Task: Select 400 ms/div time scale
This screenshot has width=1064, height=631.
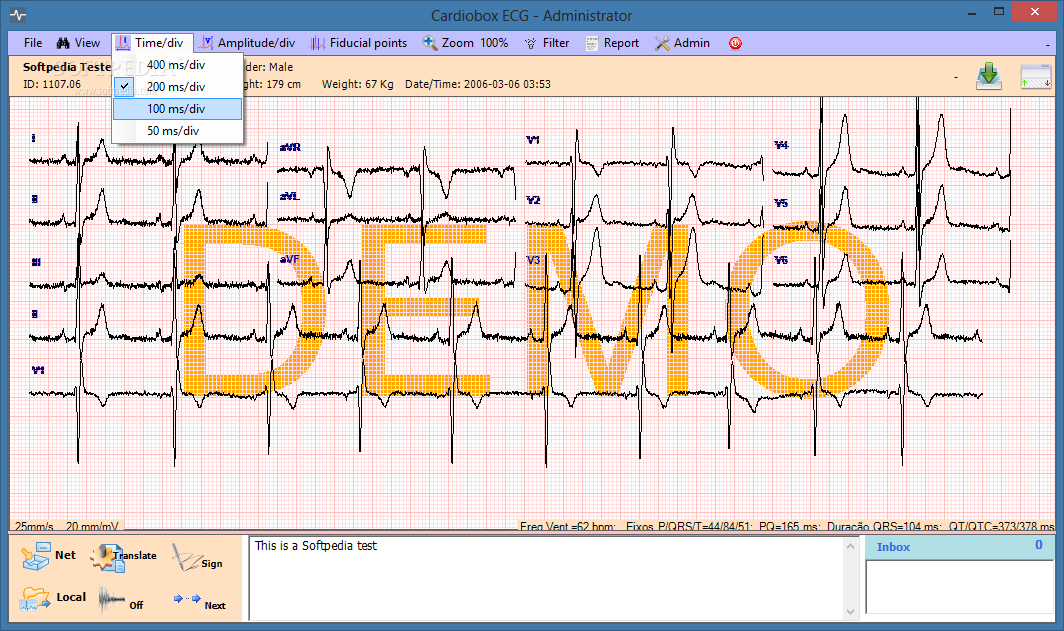Action: tap(177, 64)
